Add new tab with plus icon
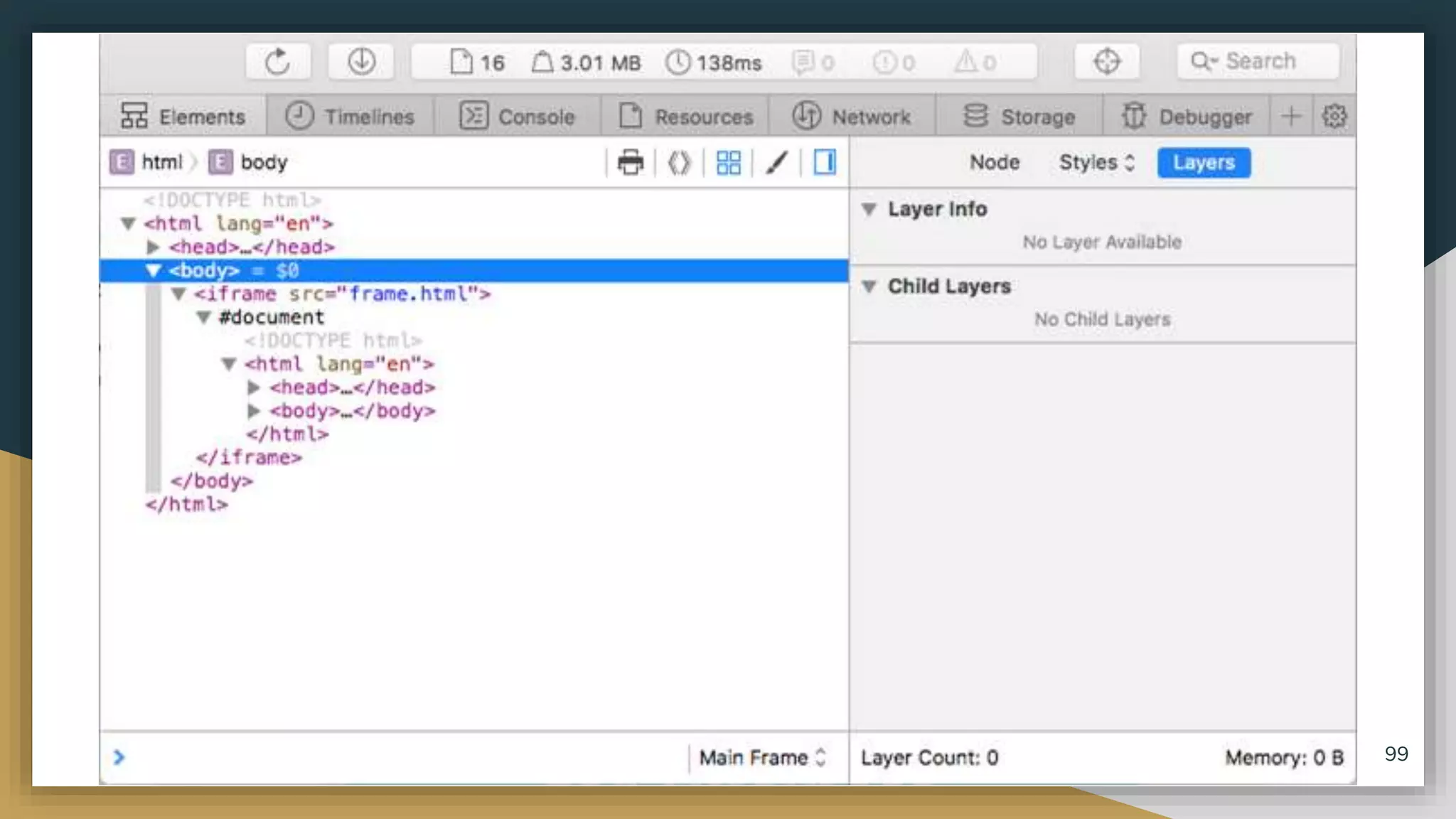Image resolution: width=1456 pixels, height=819 pixels. pyautogui.click(x=1291, y=116)
